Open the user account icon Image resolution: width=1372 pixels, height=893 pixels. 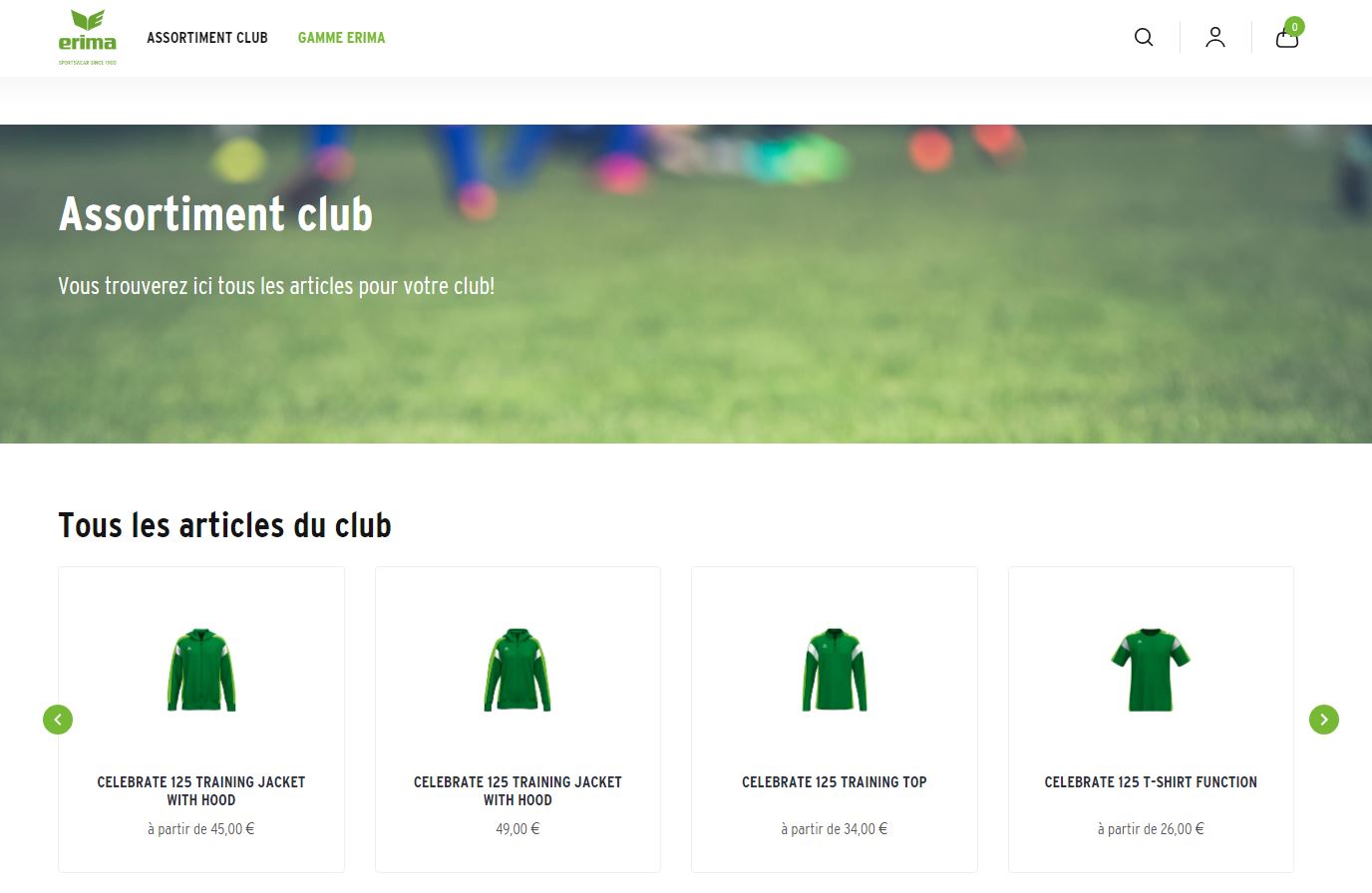pyautogui.click(x=1214, y=38)
